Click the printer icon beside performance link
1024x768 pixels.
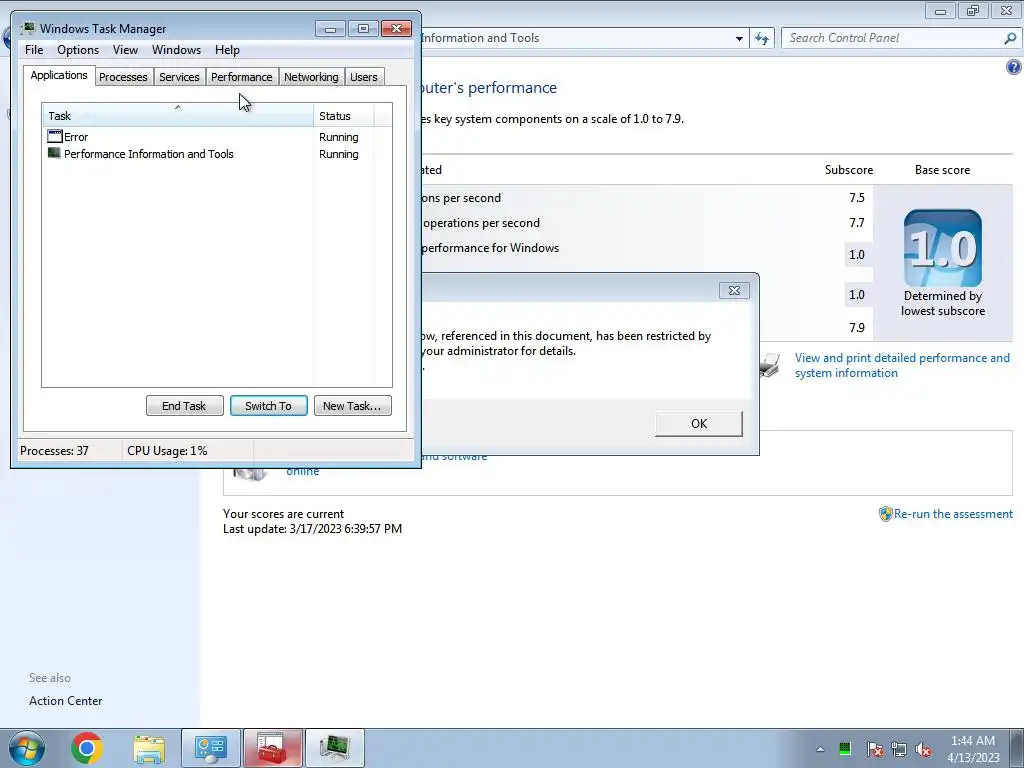click(771, 365)
